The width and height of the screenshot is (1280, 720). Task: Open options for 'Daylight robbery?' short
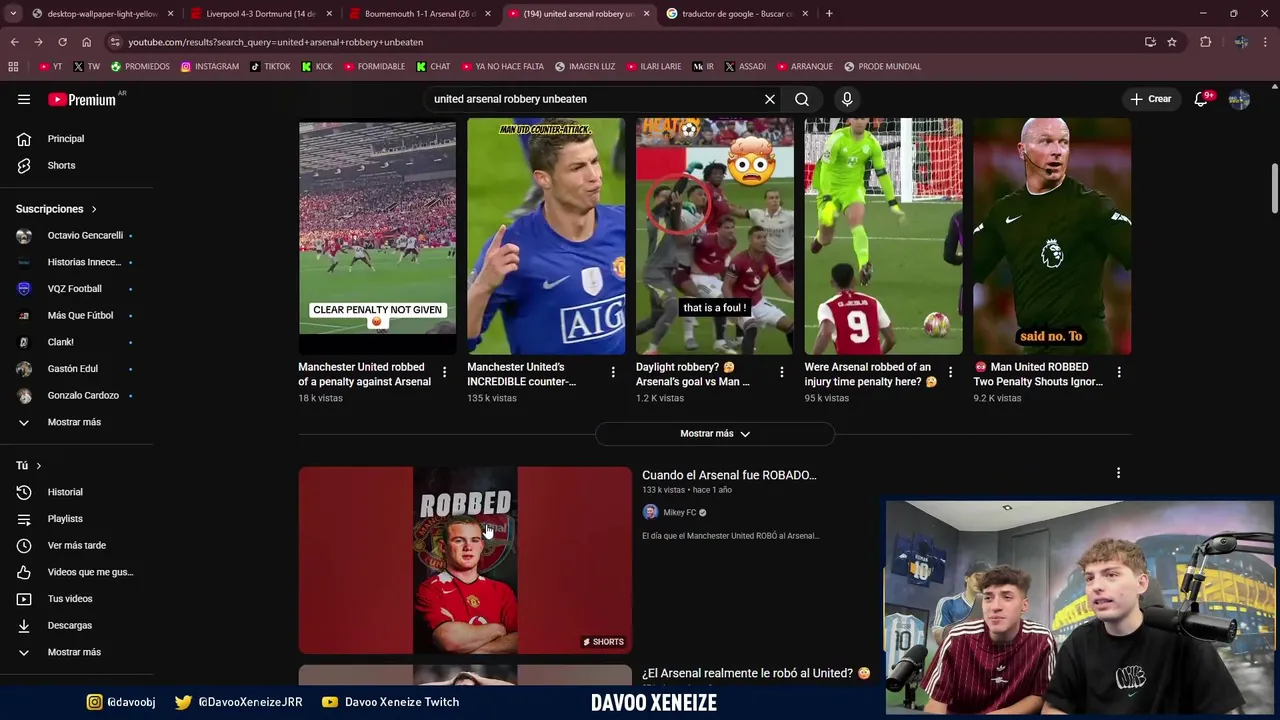782,372
